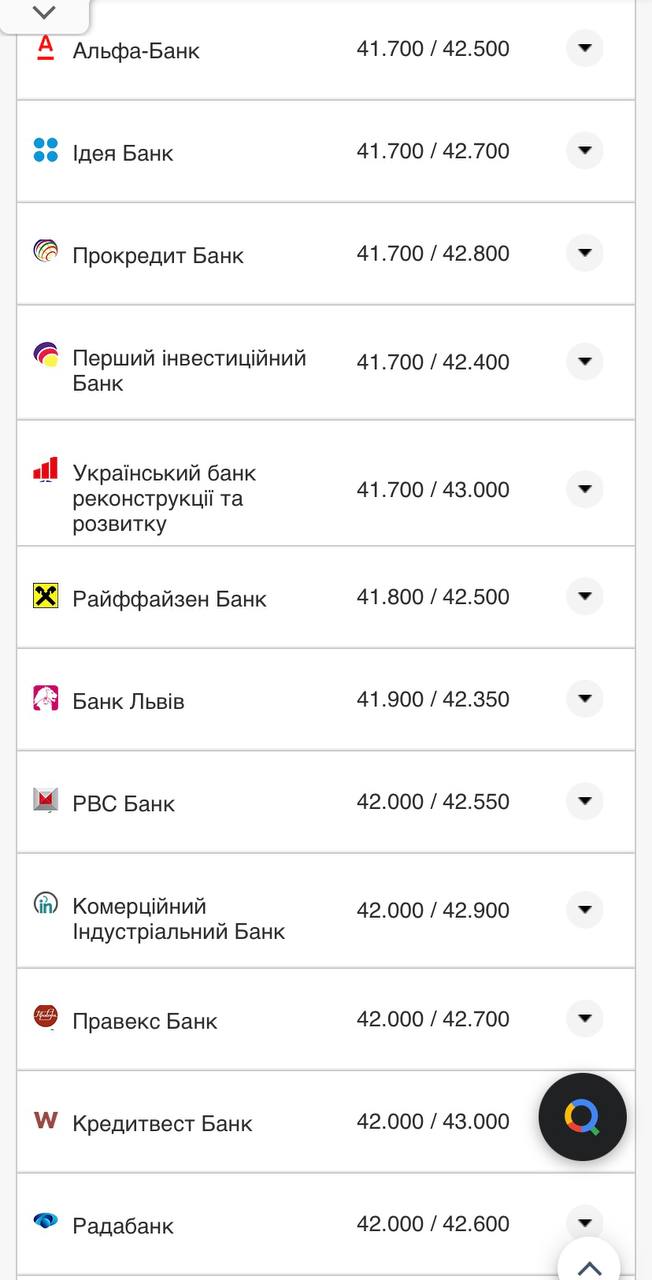Expand rates details for Альфа-Банк
Screen dimensions: 652x1280
584,48
